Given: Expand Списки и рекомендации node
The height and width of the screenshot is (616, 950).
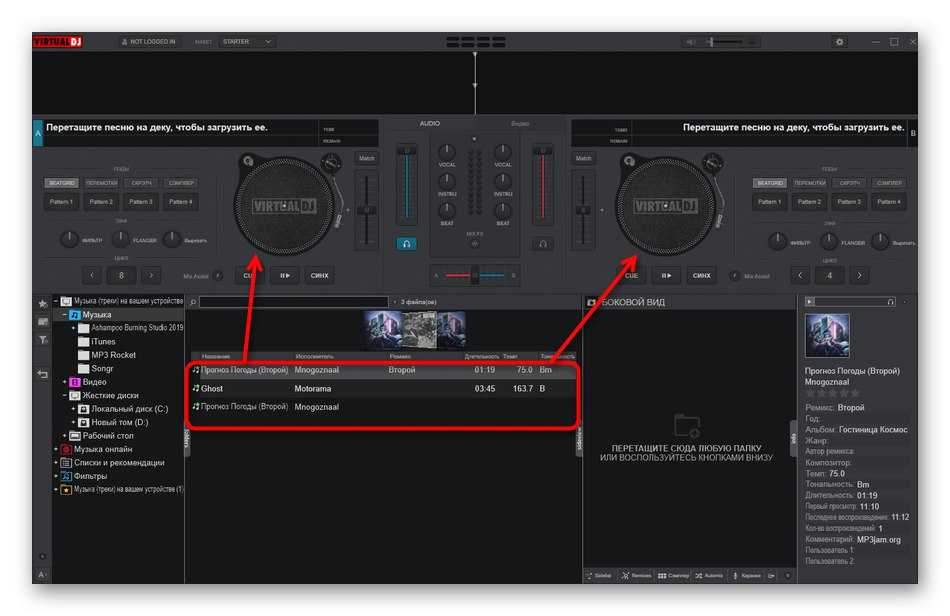Looking at the screenshot, I should click(56, 463).
